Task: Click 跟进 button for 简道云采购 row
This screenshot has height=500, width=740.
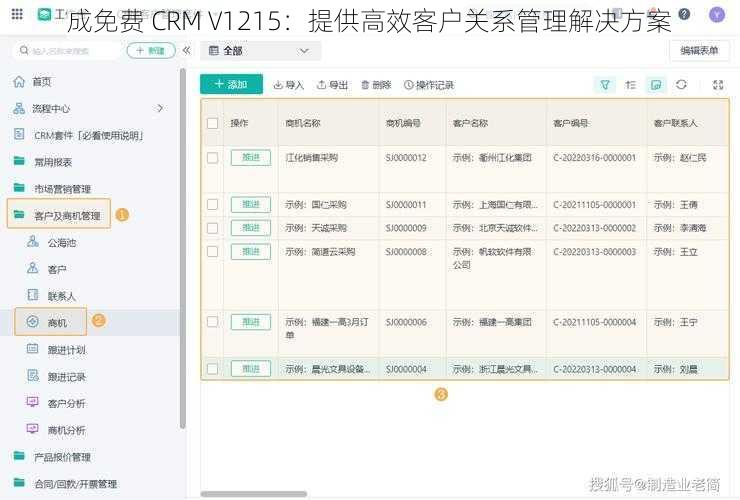Action: pyautogui.click(x=251, y=252)
